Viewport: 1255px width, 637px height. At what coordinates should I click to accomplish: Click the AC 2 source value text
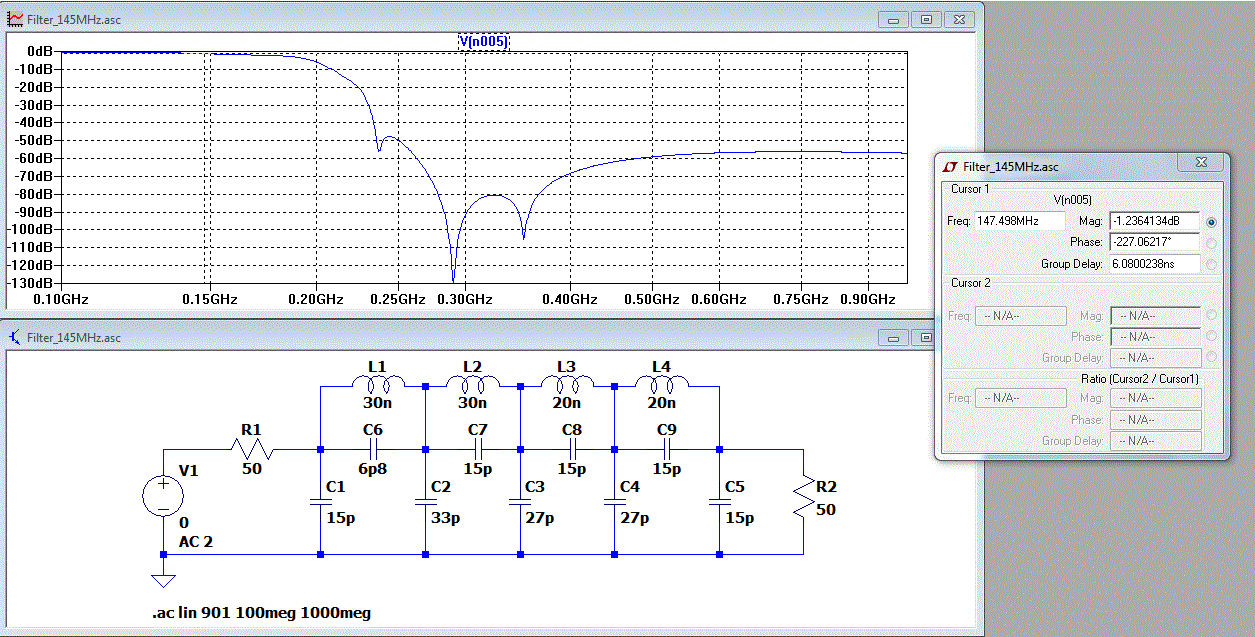coord(196,542)
